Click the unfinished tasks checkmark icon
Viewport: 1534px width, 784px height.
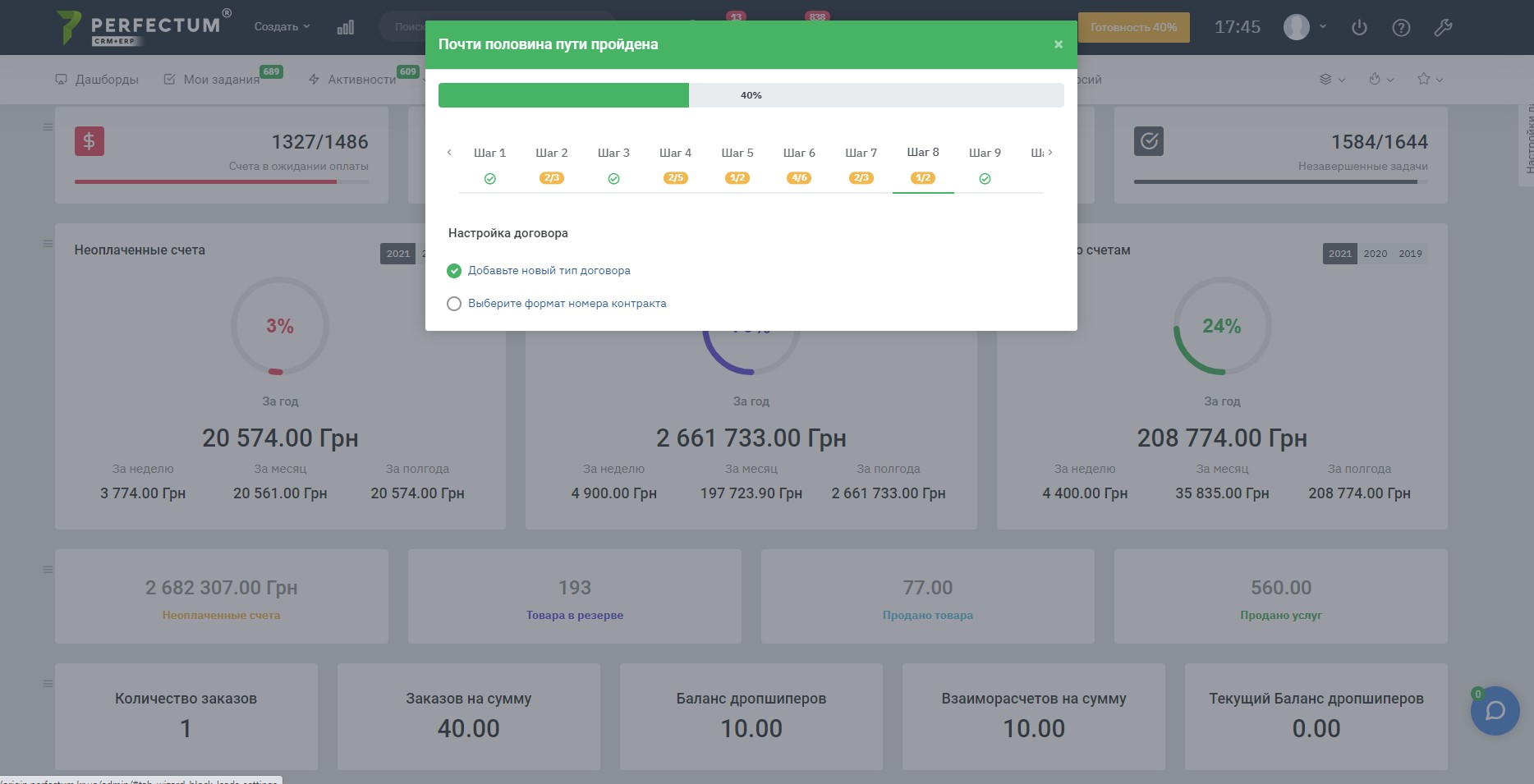click(1149, 141)
